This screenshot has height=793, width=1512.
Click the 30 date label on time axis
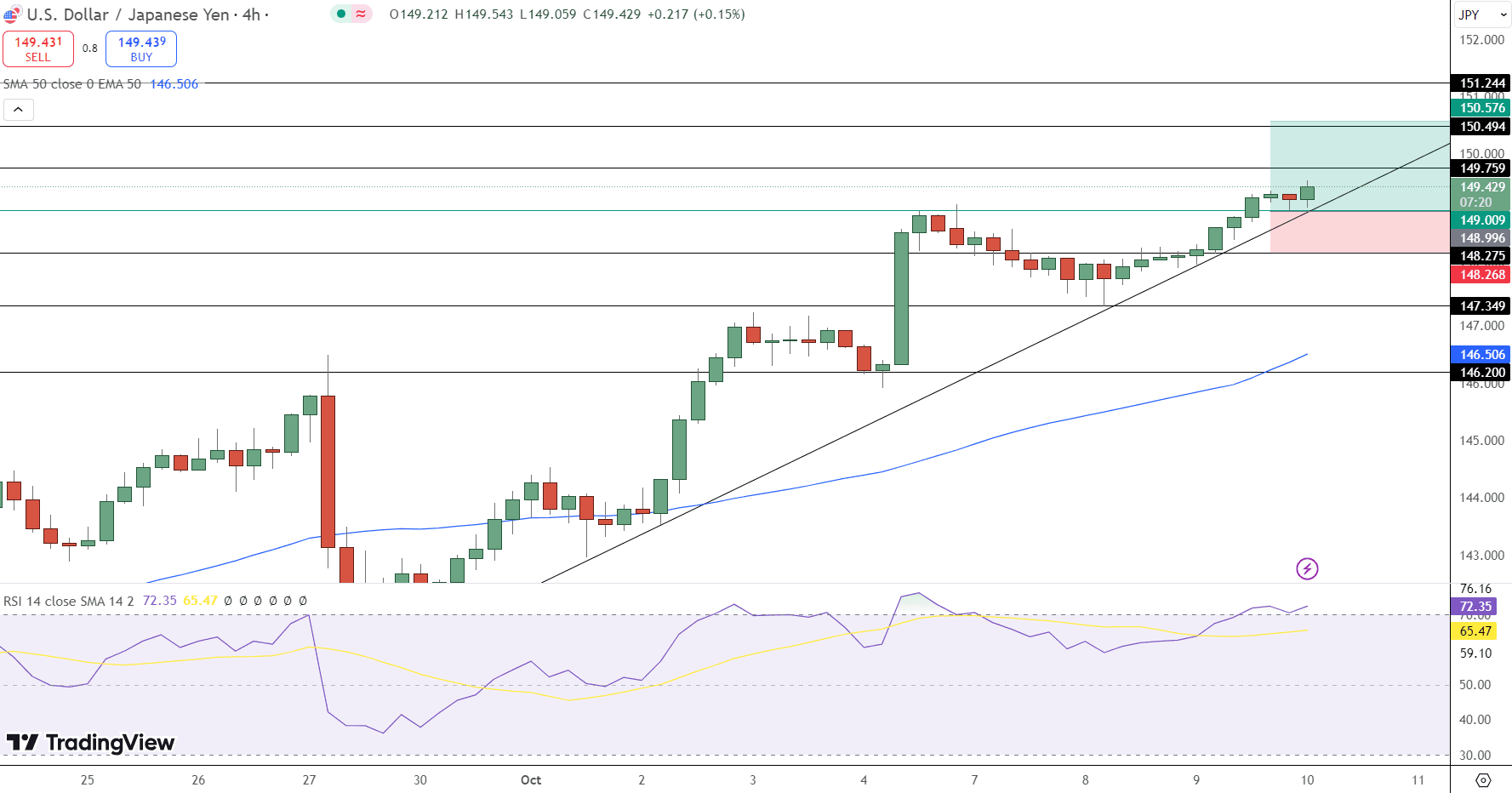[x=420, y=780]
